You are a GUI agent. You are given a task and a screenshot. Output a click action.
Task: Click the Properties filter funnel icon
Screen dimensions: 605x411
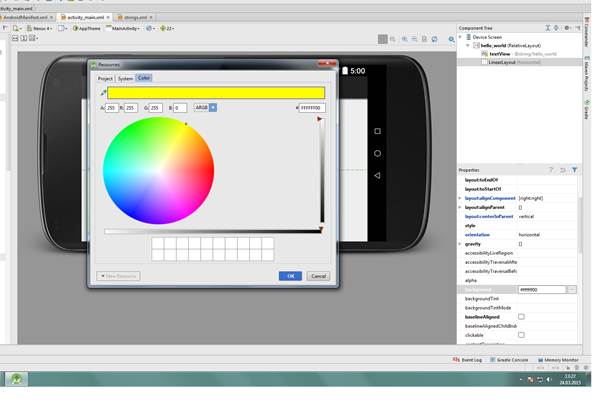coord(575,170)
